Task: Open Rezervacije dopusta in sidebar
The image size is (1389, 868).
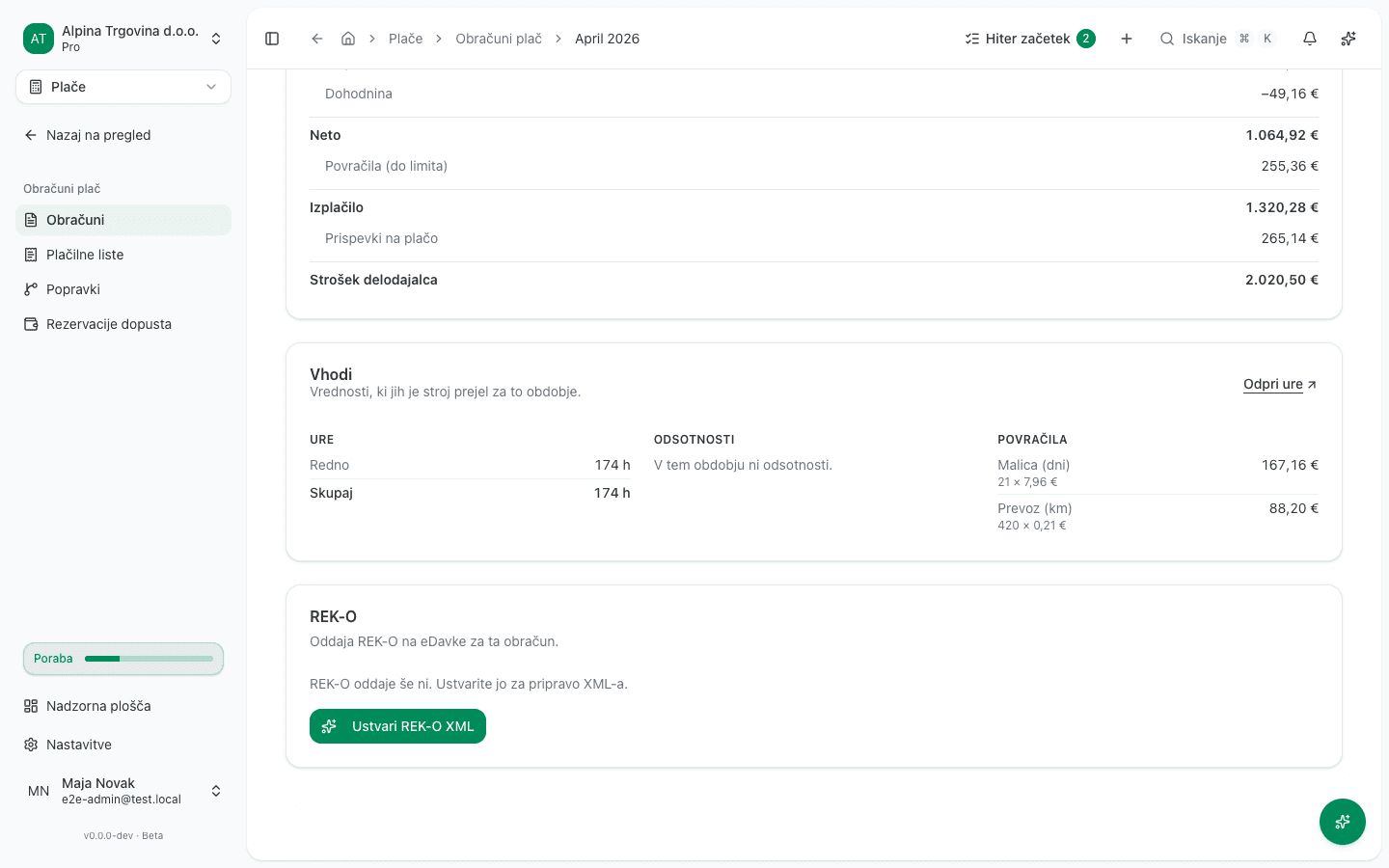Action: pos(123,324)
